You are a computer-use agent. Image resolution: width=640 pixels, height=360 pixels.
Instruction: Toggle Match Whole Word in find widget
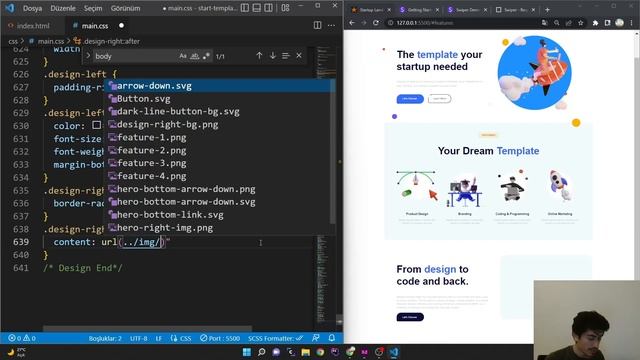[195, 56]
